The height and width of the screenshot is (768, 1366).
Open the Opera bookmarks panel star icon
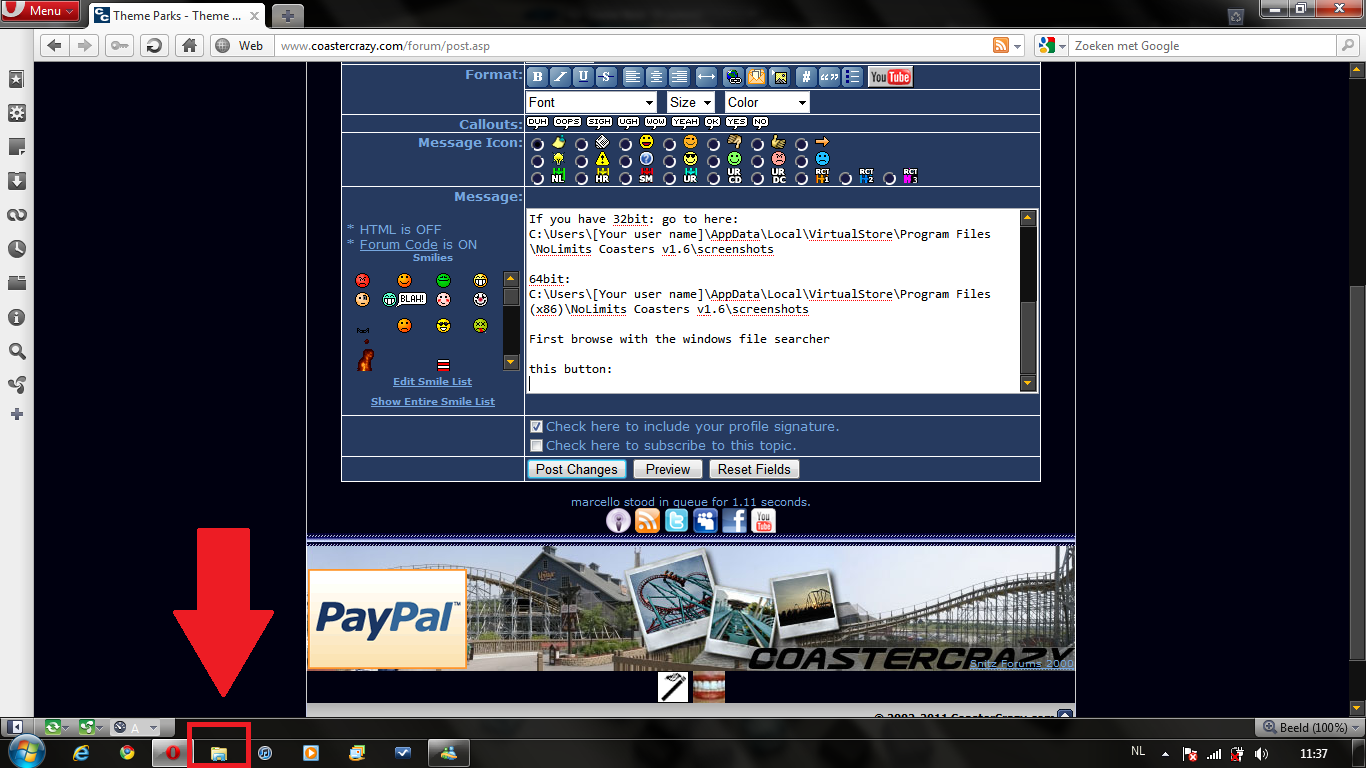click(x=17, y=79)
